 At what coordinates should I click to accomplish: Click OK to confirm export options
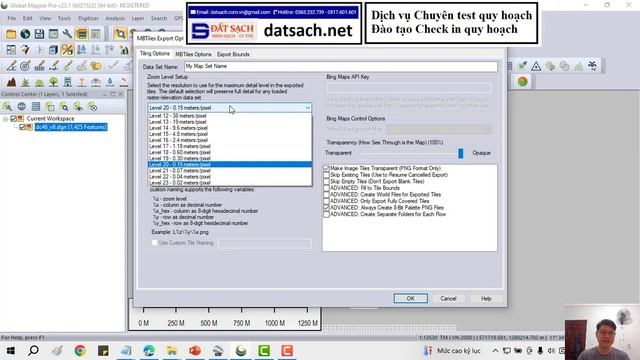411,298
